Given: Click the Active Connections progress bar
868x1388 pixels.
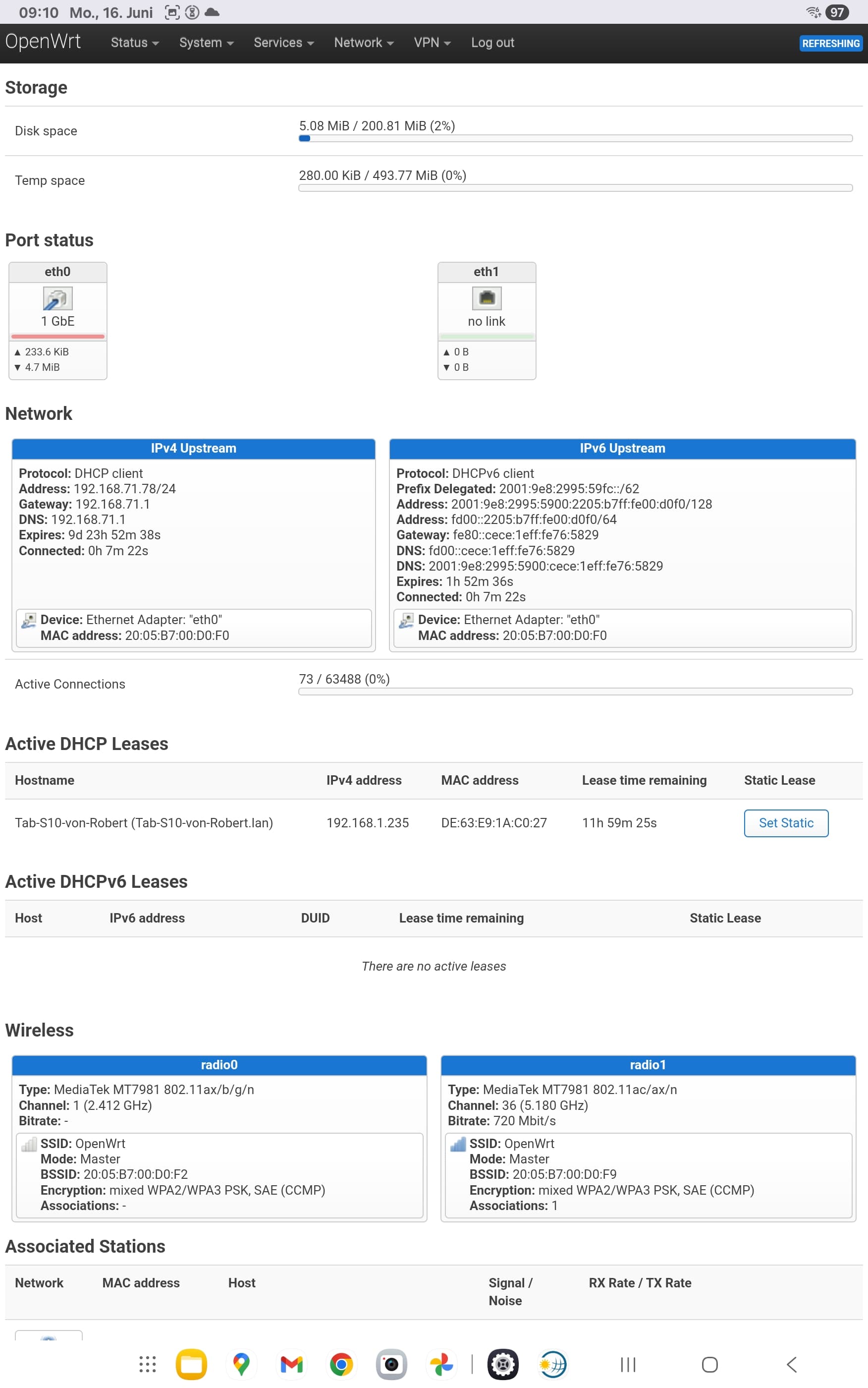Looking at the screenshot, I should [x=575, y=692].
